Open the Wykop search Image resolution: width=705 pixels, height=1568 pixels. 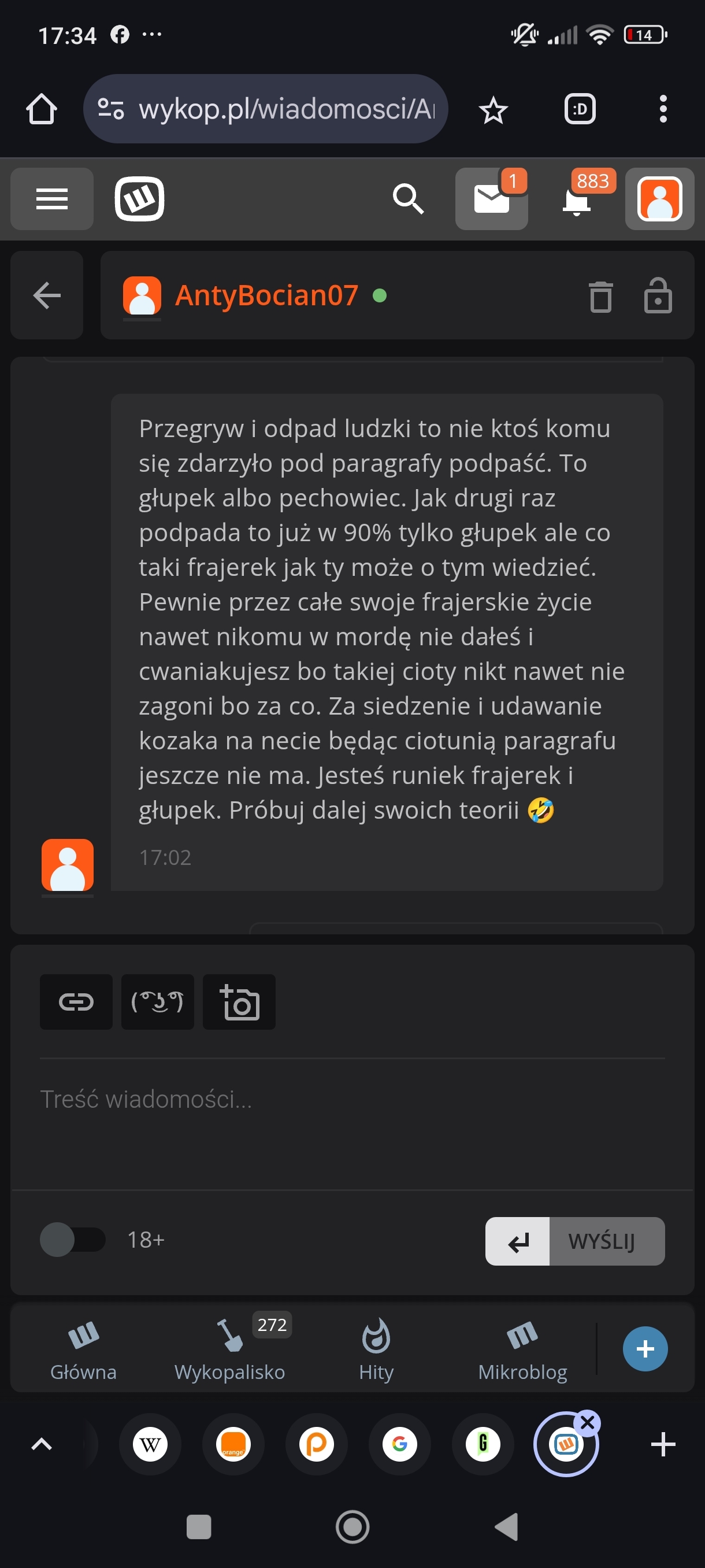point(407,198)
